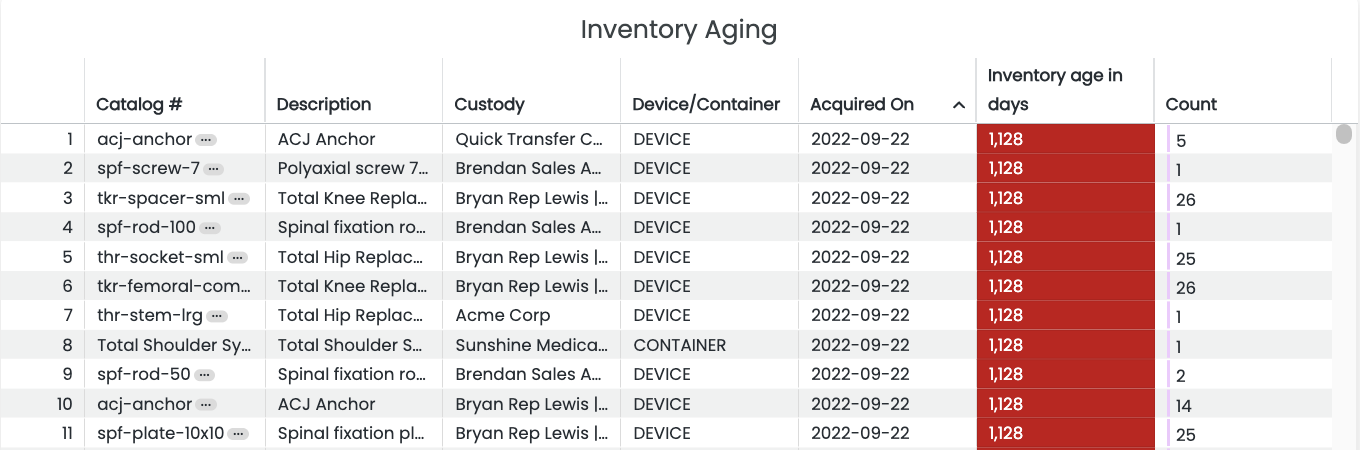This screenshot has height=450, width=1360.
Task: Toggle the sort arrow on Acquired On
Action: (958, 105)
